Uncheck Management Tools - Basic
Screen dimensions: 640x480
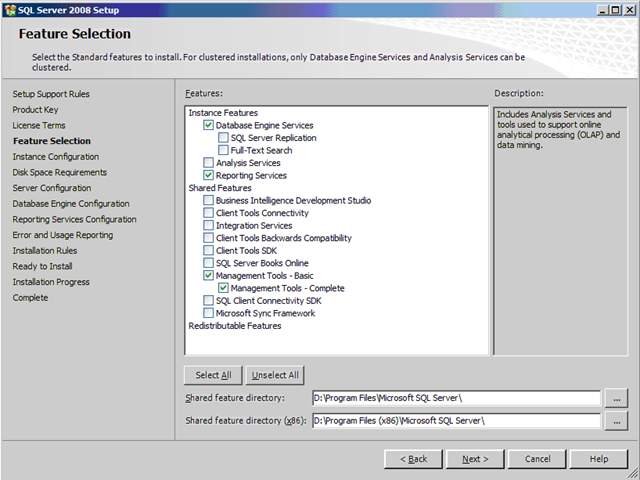tap(208, 276)
